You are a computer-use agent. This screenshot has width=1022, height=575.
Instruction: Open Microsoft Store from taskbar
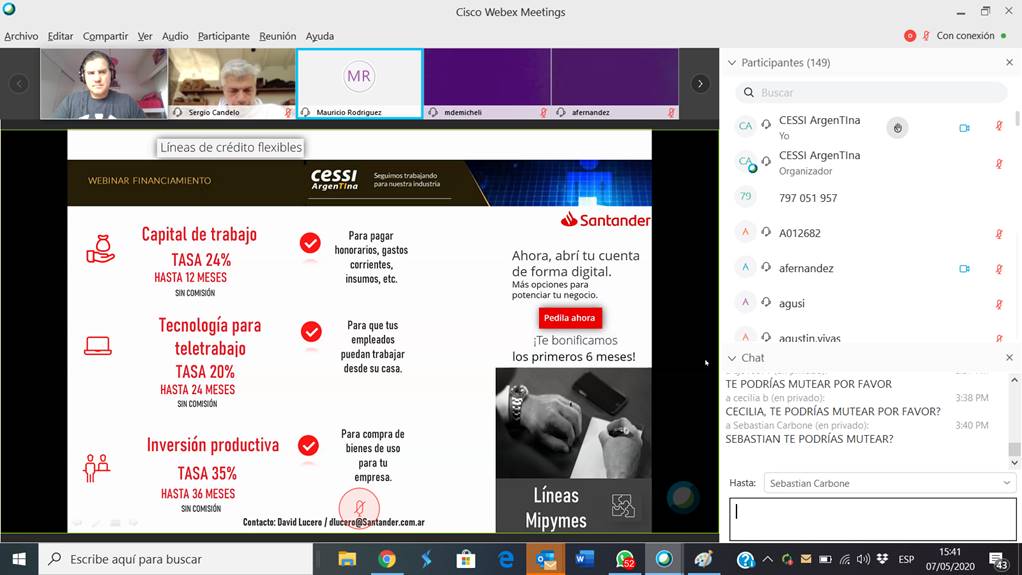tap(466, 559)
